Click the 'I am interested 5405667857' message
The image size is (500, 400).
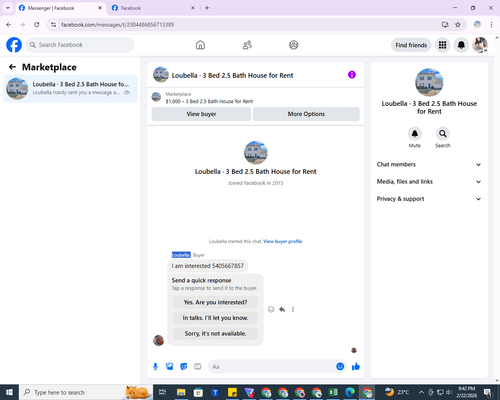point(208,266)
